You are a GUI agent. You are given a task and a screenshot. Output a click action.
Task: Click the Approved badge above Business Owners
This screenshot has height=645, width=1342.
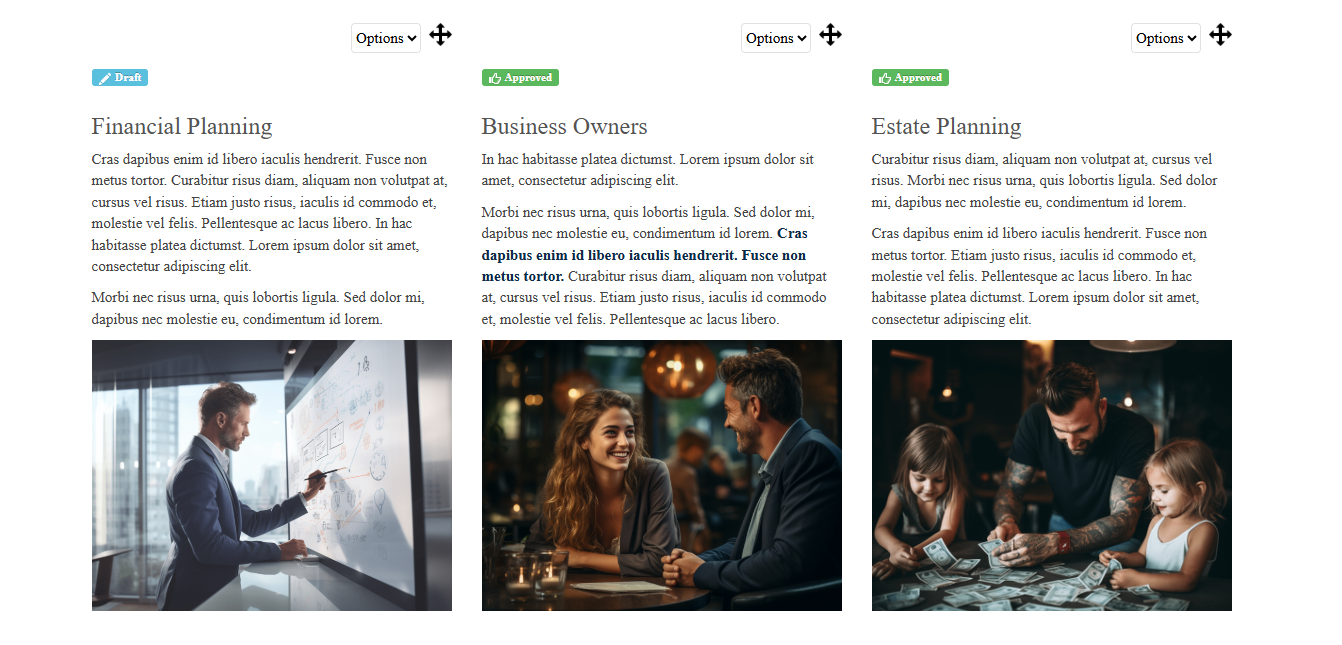pos(520,78)
